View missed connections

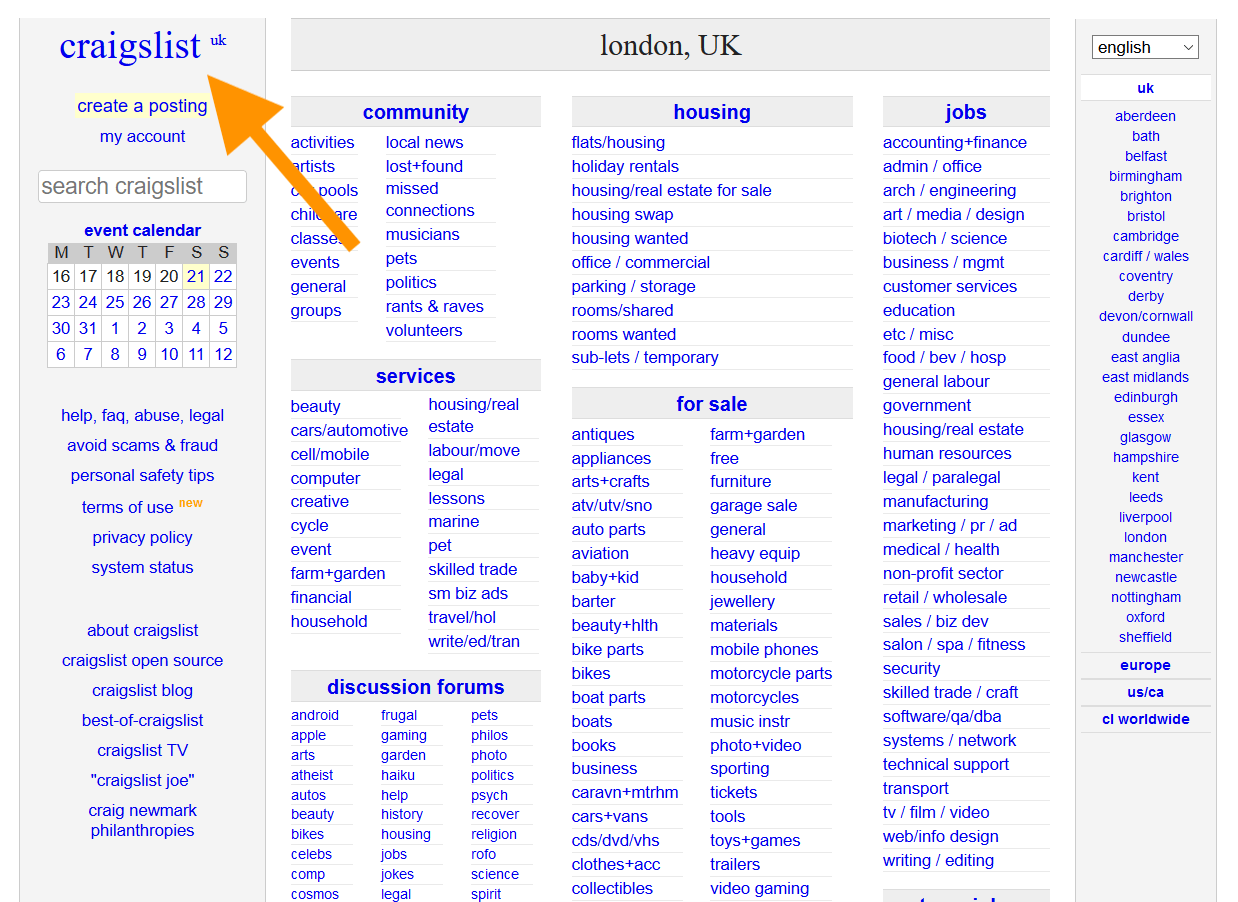430,199
